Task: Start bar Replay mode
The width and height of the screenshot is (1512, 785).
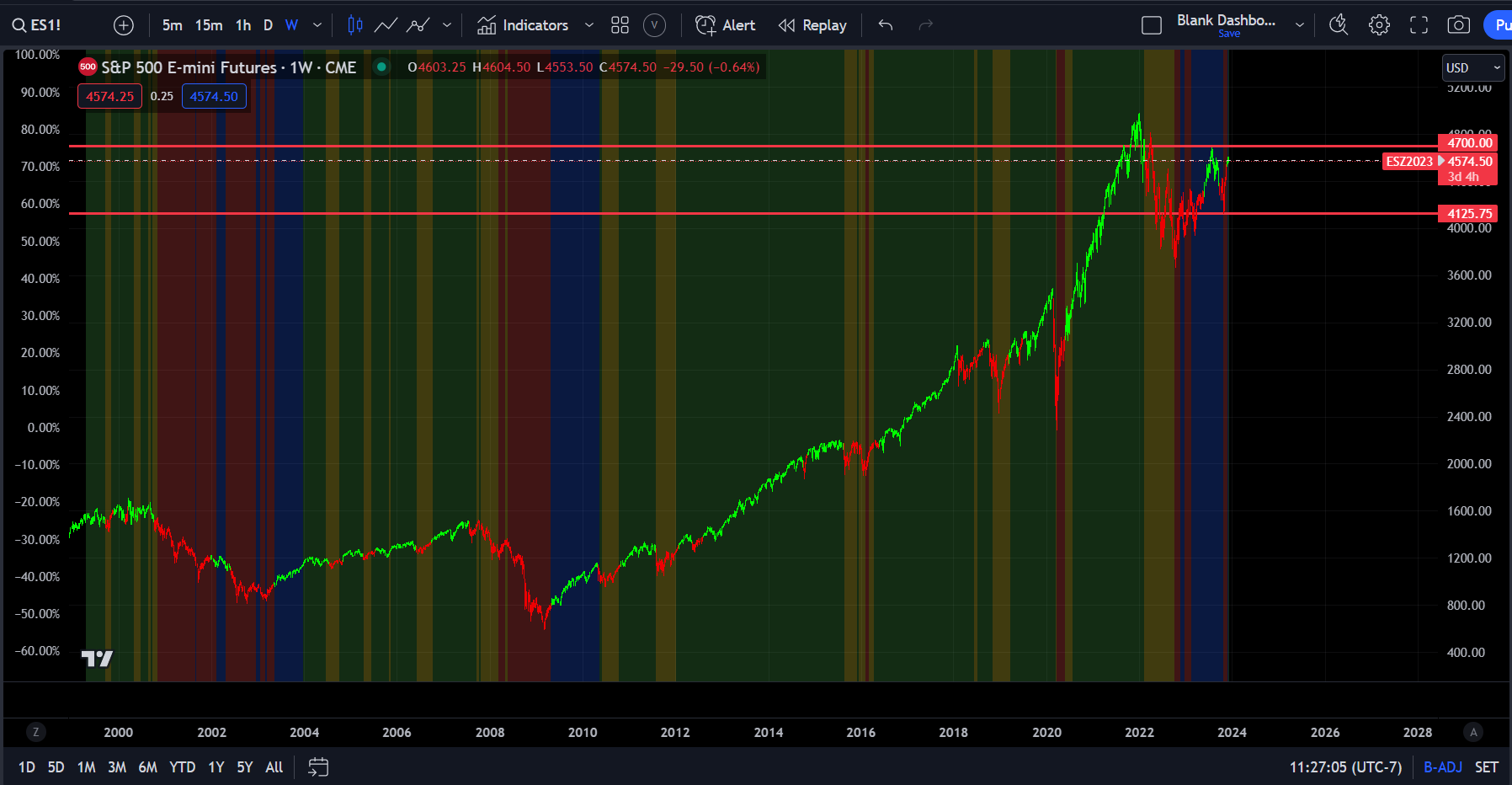Action: coord(811,24)
